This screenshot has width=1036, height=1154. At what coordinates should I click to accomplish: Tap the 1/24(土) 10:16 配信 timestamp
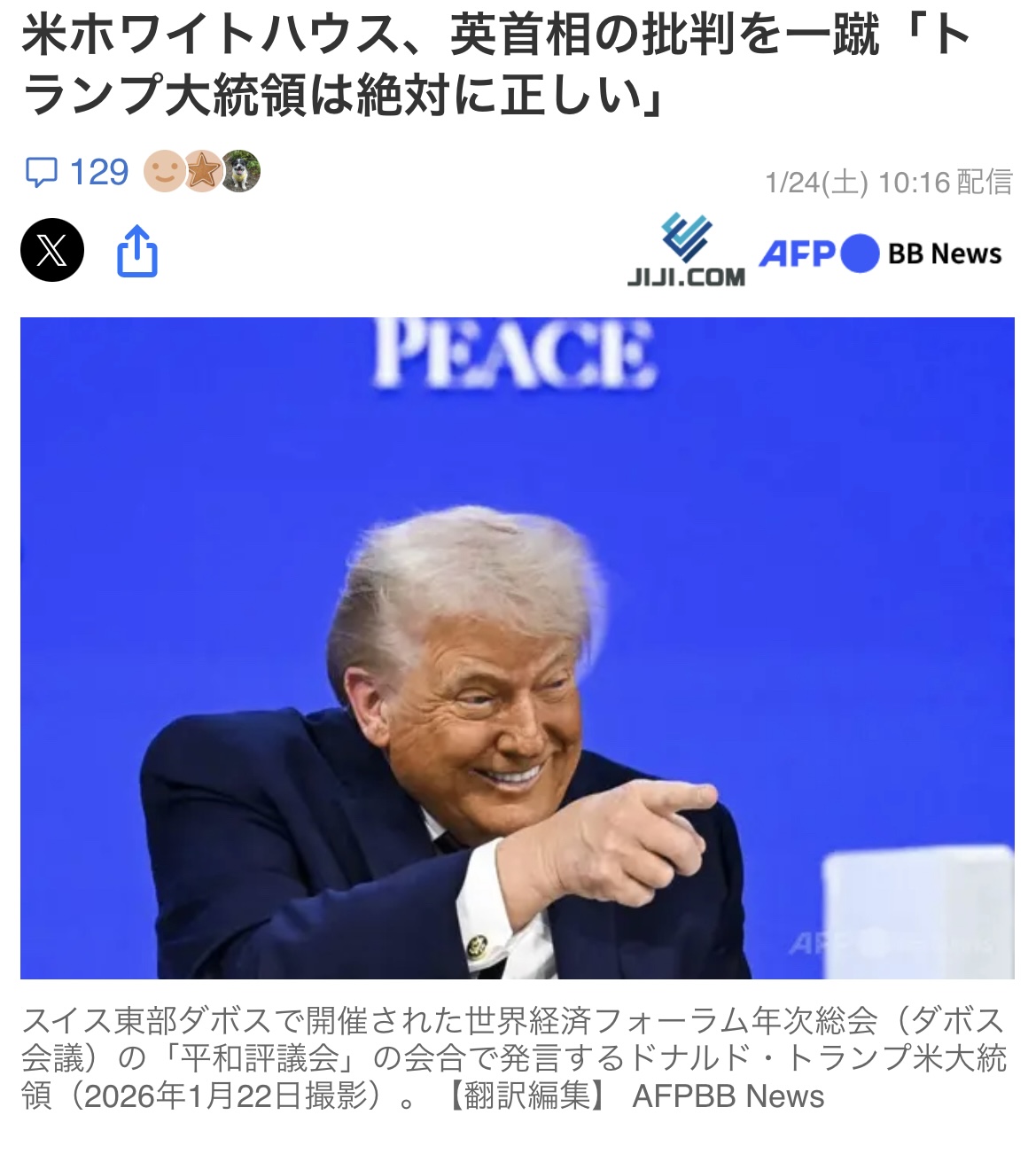point(889,183)
